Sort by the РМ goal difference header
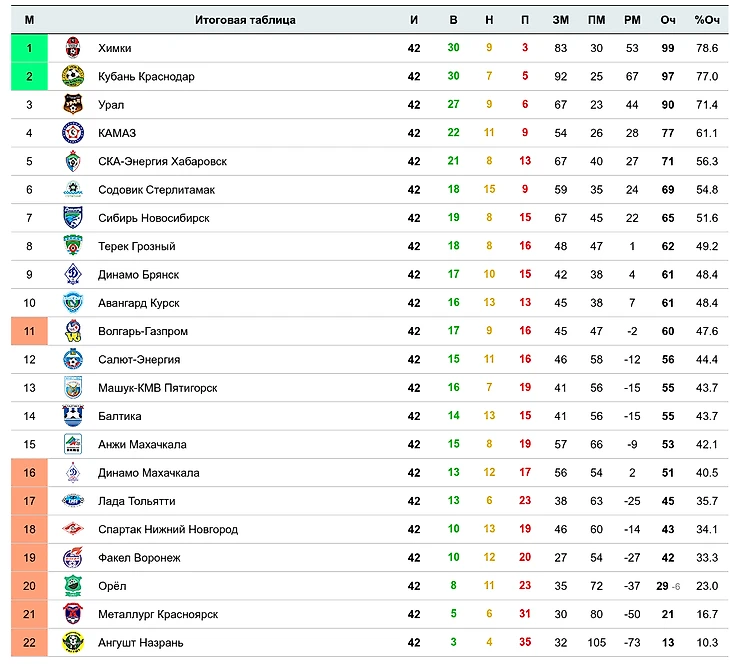 tap(632, 20)
